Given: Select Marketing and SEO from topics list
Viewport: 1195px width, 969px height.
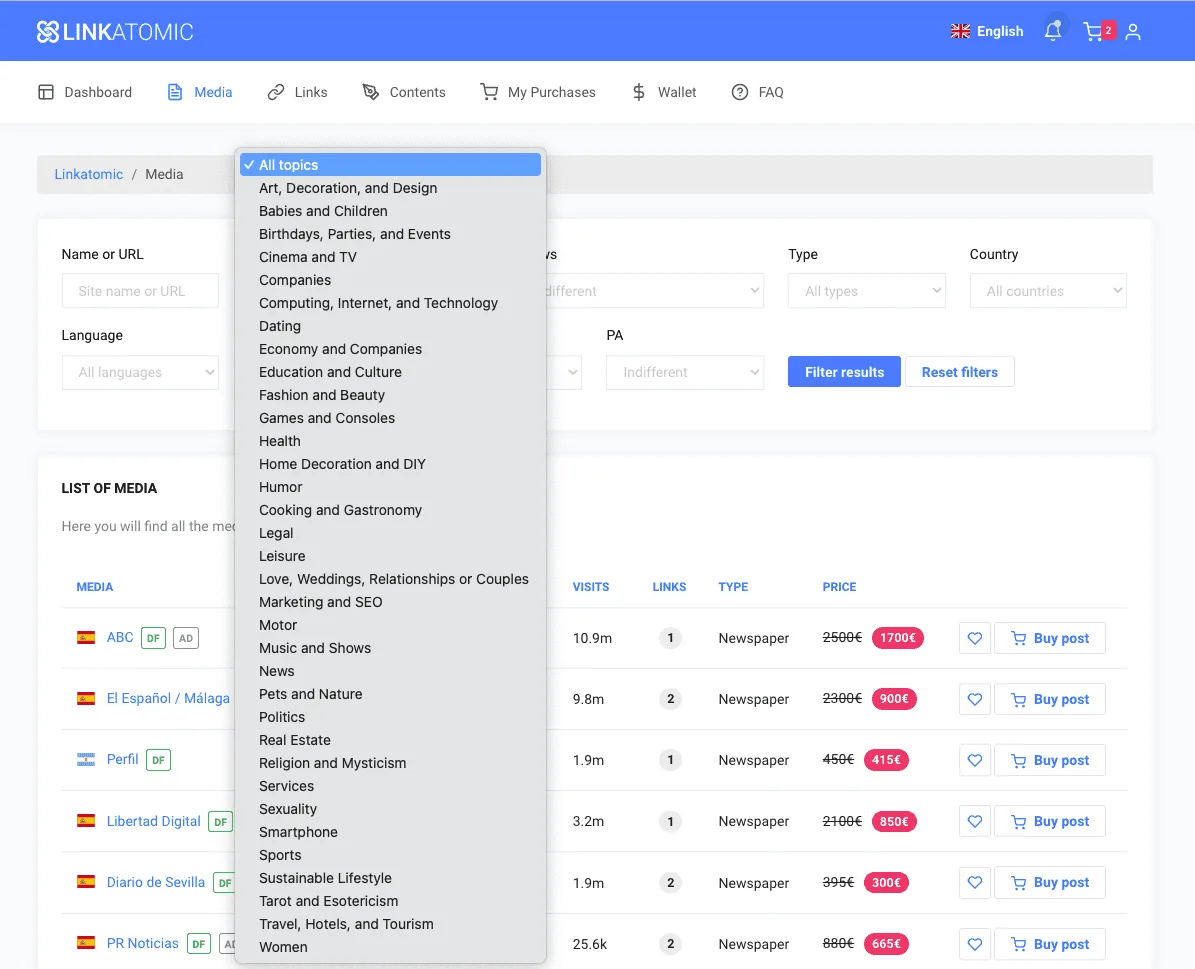Looking at the screenshot, I should (x=320, y=602).
